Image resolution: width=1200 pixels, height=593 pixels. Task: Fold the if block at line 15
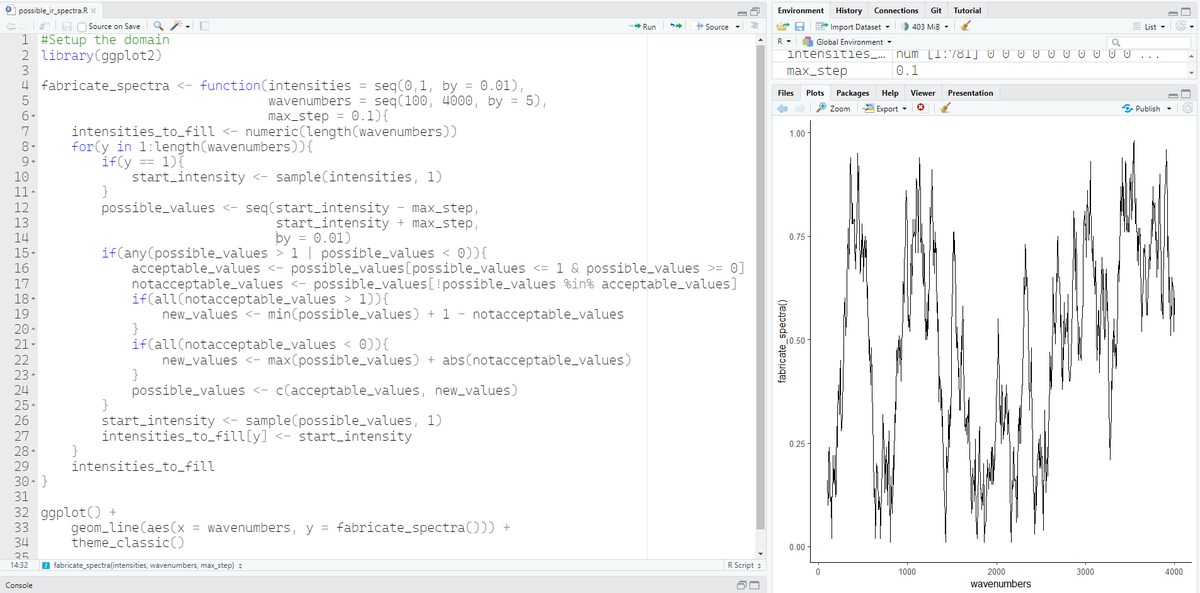33,253
